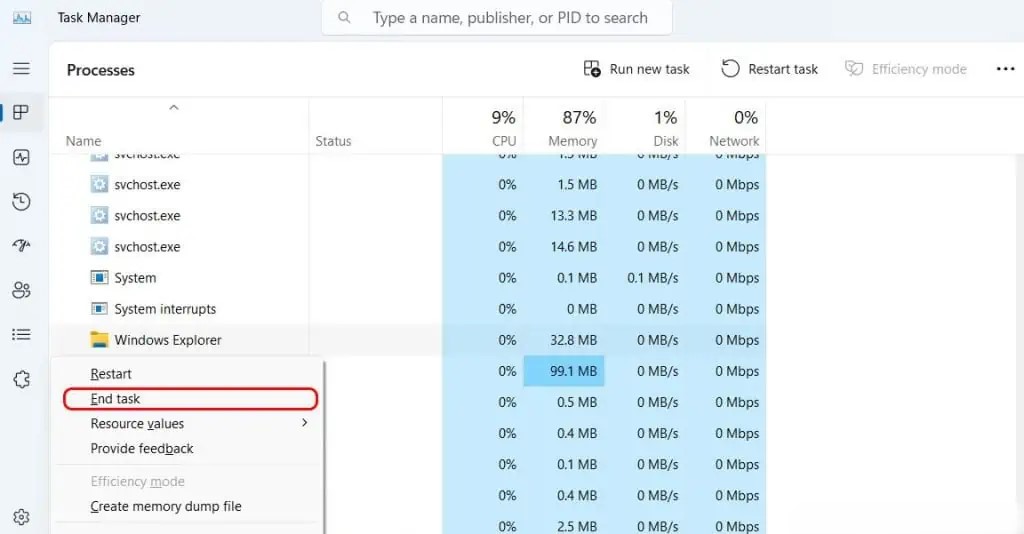
Task: Click icon of svchost.exe using 14.6 MB
Action: point(99,247)
